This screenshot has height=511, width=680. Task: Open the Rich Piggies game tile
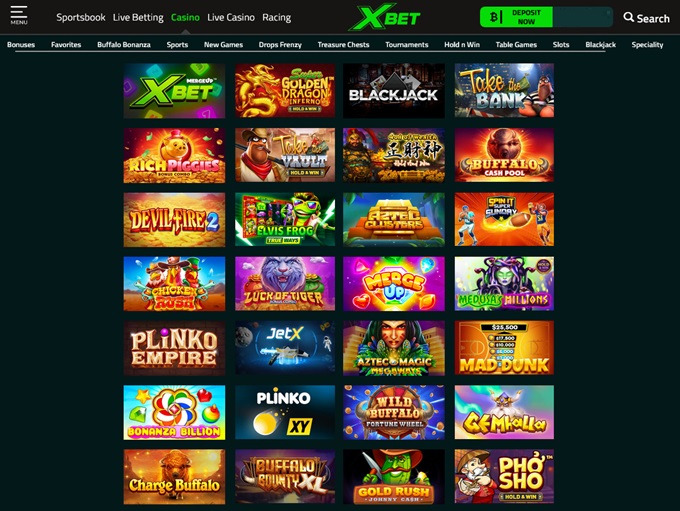coord(174,155)
